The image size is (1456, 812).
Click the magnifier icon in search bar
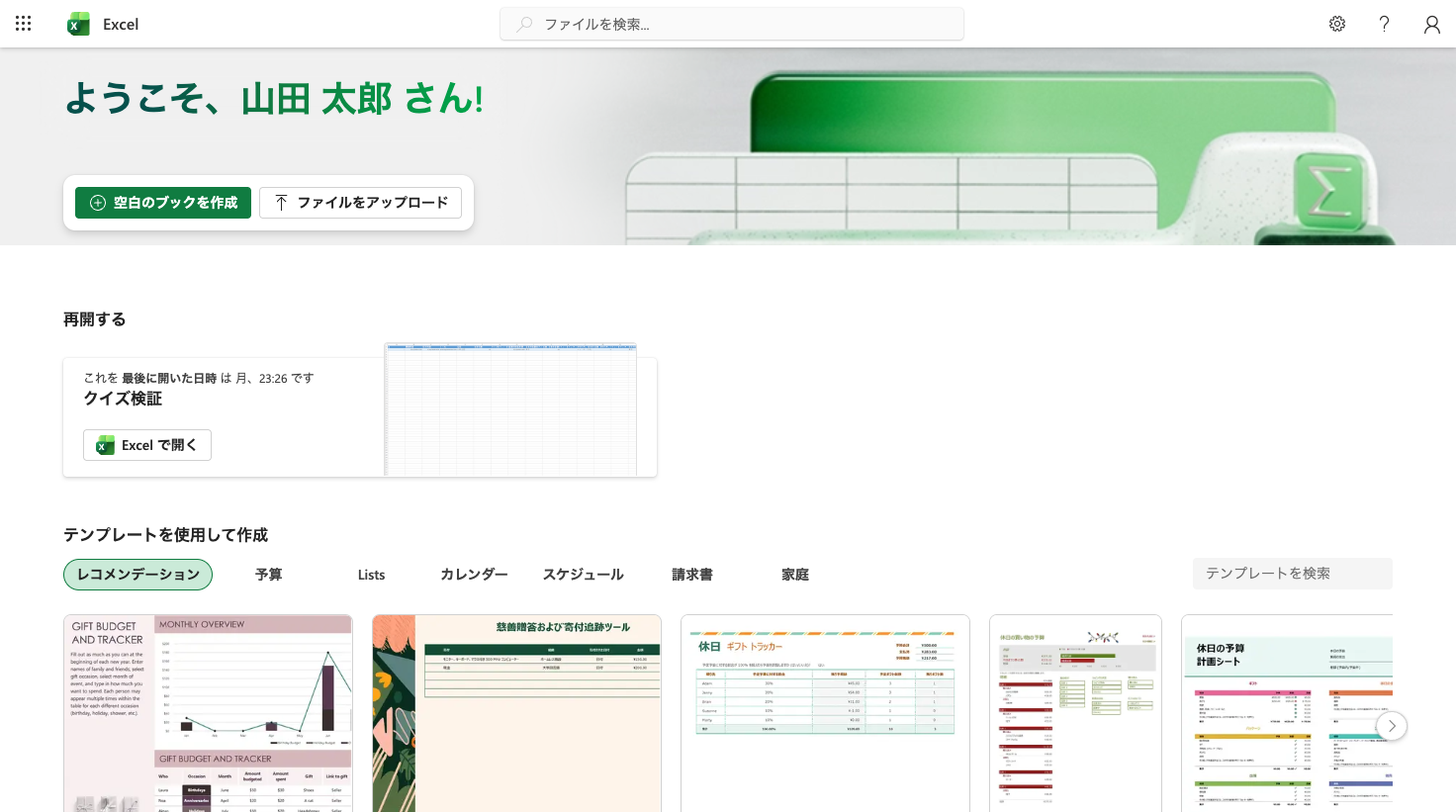[x=524, y=24]
